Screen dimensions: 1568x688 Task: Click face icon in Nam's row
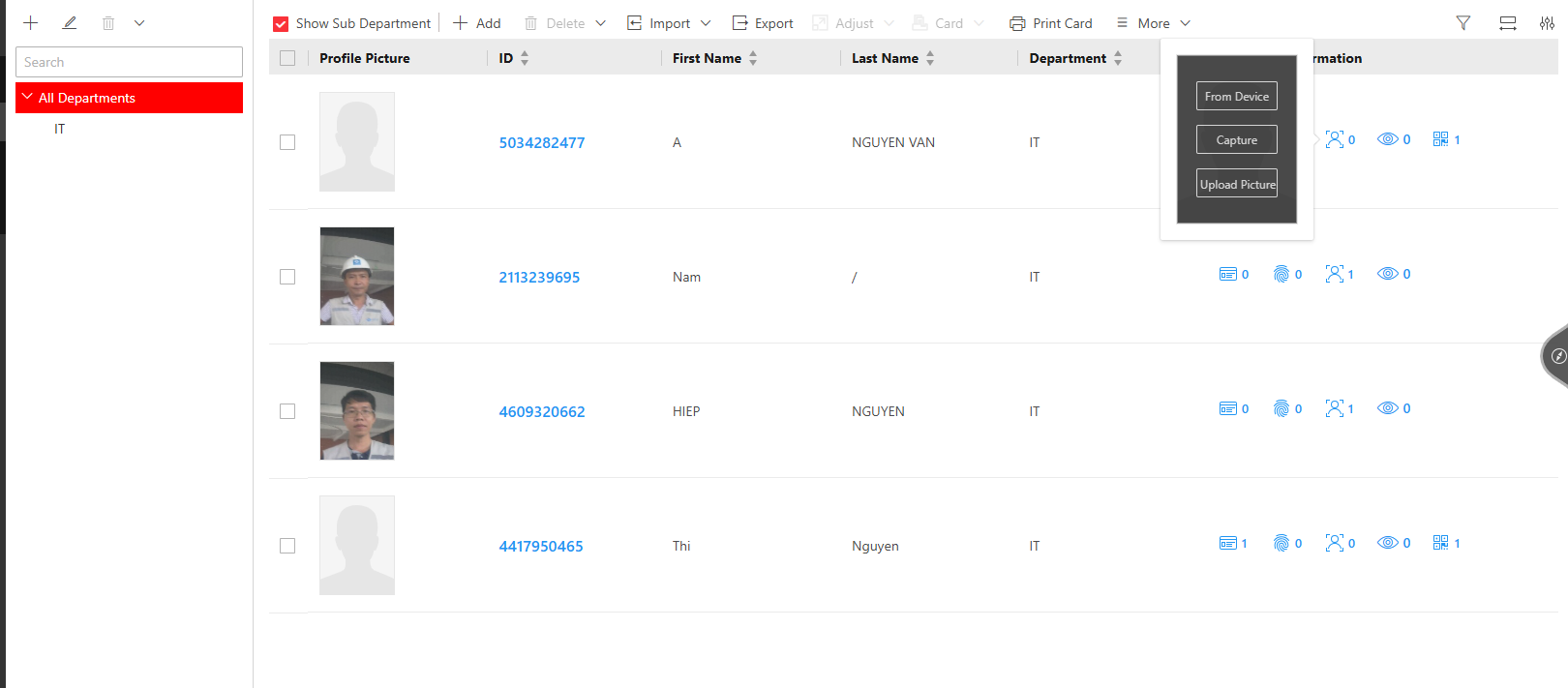(x=1335, y=274)
